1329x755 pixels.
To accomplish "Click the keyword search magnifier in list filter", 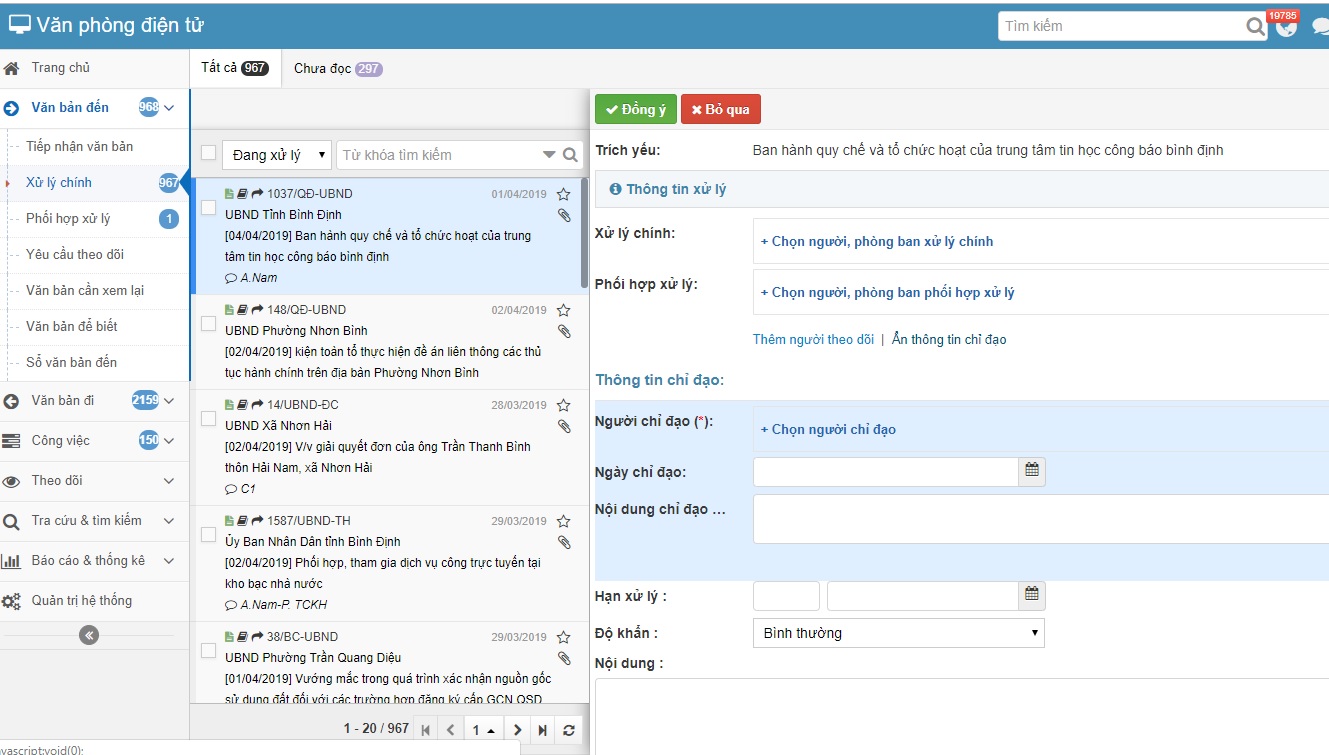I will [570, 155].
